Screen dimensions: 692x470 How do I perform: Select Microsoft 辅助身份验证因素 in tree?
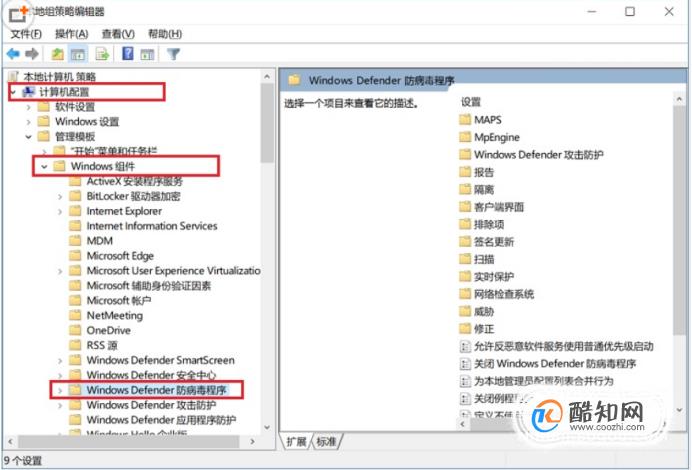pyautogui.click(x=148, y=286)
